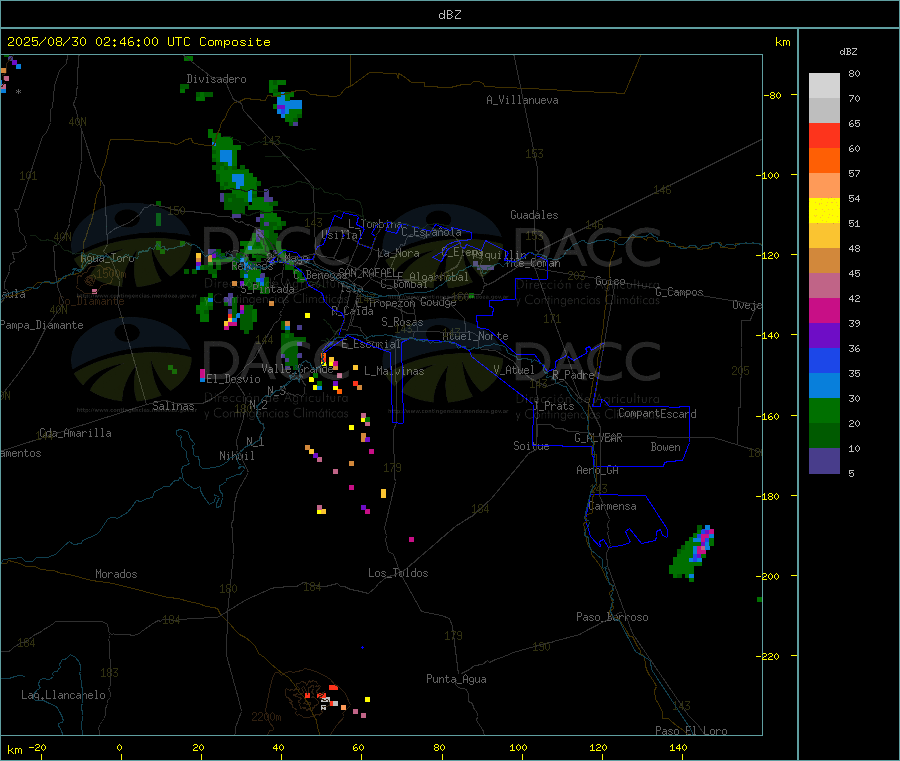The height and width of the screenshot is (761, 900).
Task: Click the CompantEscard map label
Action: [657, 413]
